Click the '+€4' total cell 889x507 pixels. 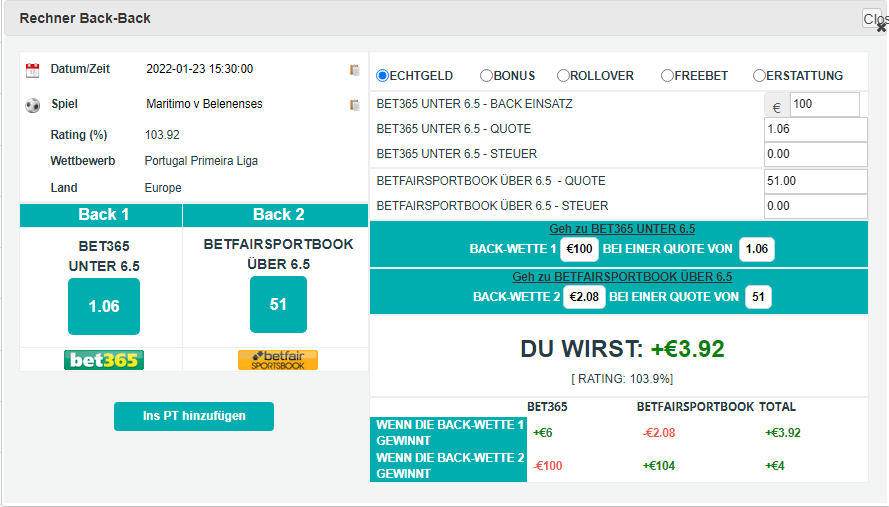click(x=774, y=466)
